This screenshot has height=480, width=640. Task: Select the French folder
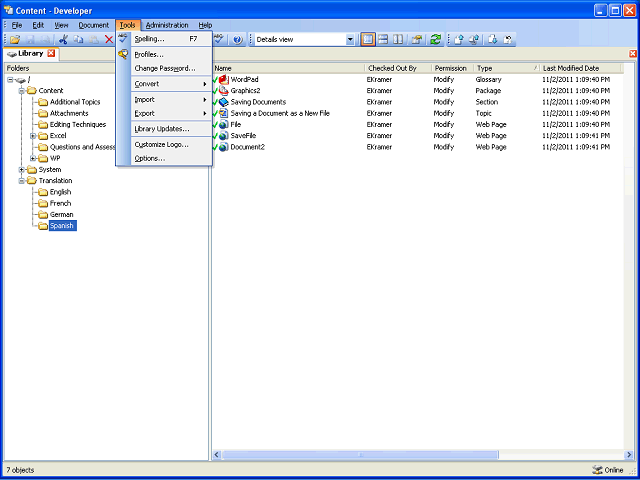[x=60, y=203]
